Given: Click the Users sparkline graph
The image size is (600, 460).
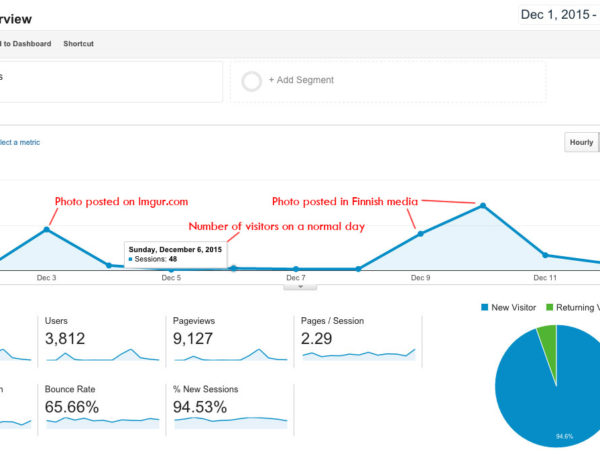Looking at the screenshot, I should point(102,355).
